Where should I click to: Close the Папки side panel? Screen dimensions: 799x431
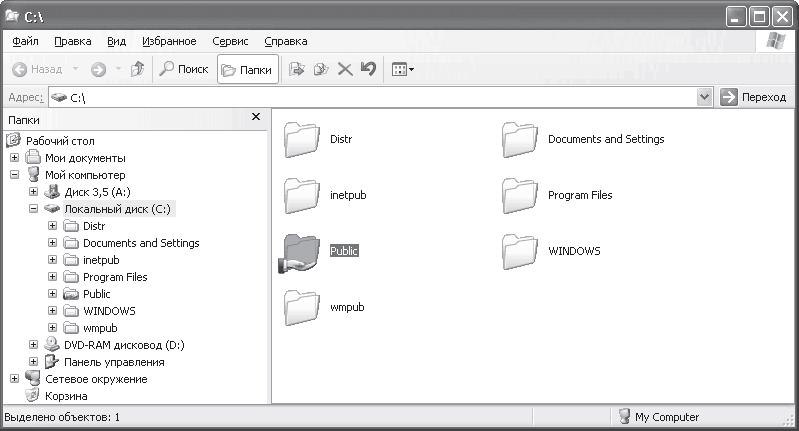pyautogui.click(x=256, y=117)
